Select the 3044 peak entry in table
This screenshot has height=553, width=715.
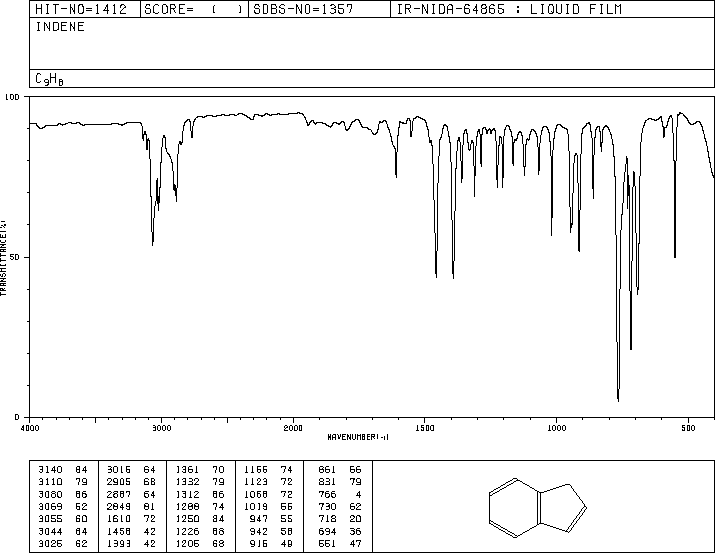point(63,532)
